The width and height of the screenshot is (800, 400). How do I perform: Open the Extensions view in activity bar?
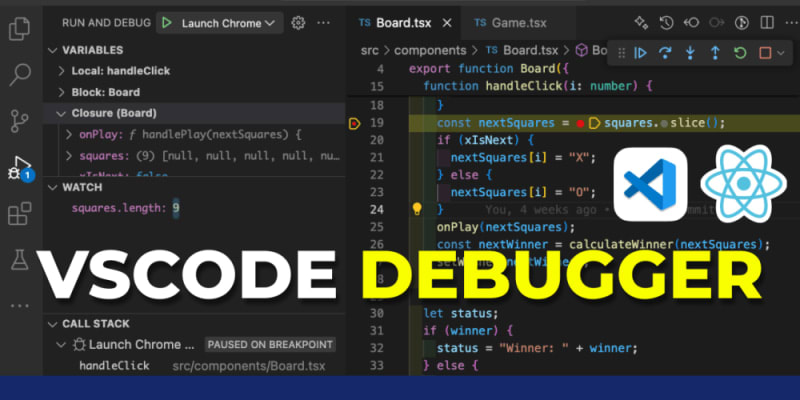pos(20,213)
